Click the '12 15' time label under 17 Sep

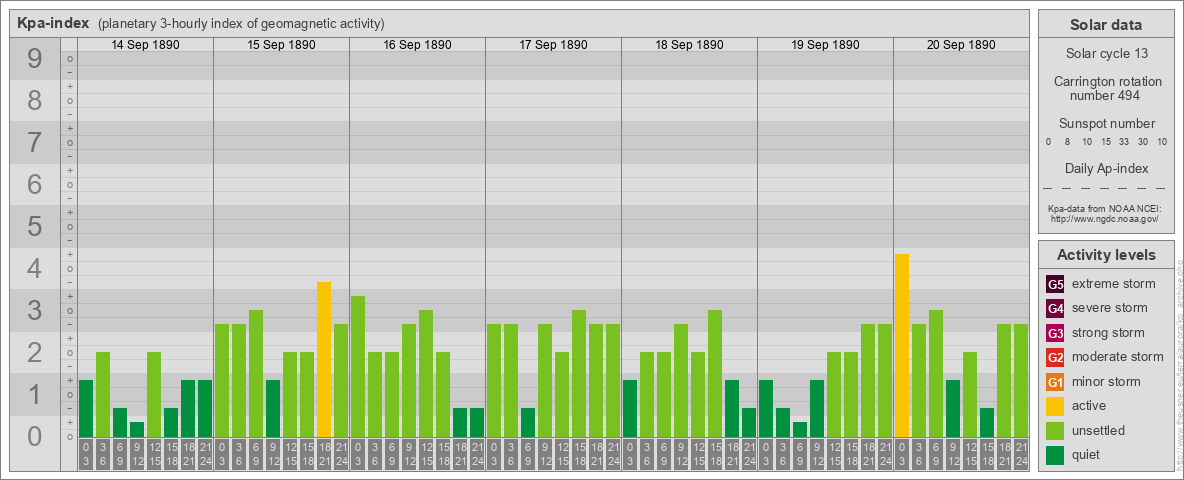pyautogui.click(x=562, y=455)
